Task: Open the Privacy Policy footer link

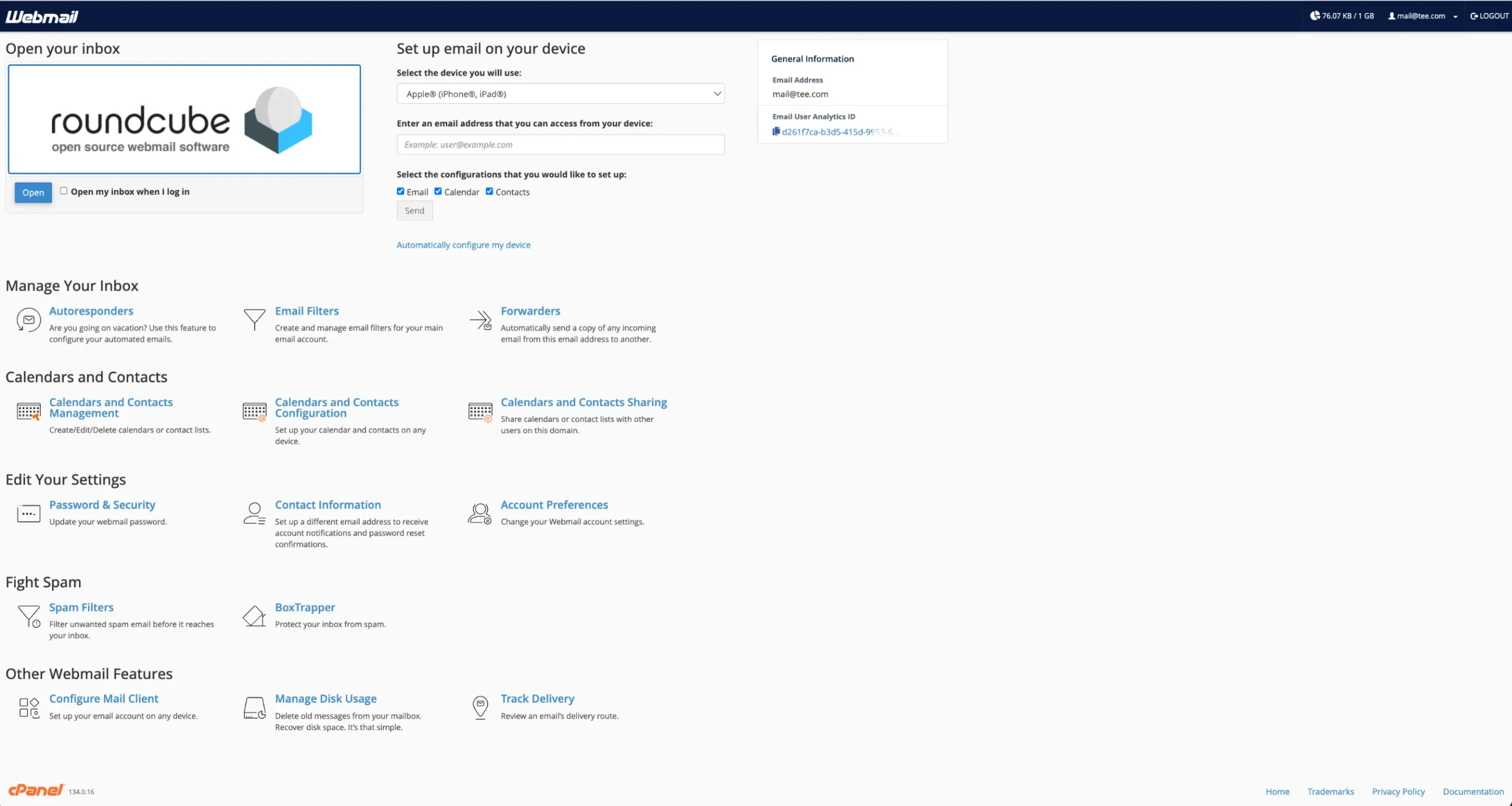Action: click(1398, 791)
